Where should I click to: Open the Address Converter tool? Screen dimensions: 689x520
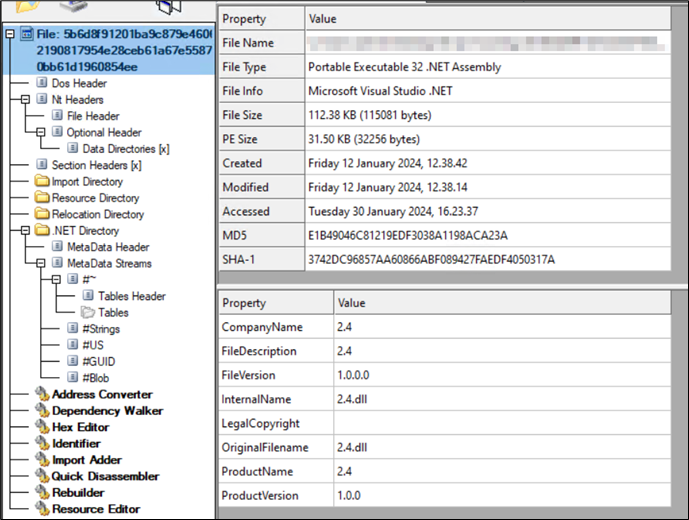coord(102,394)
